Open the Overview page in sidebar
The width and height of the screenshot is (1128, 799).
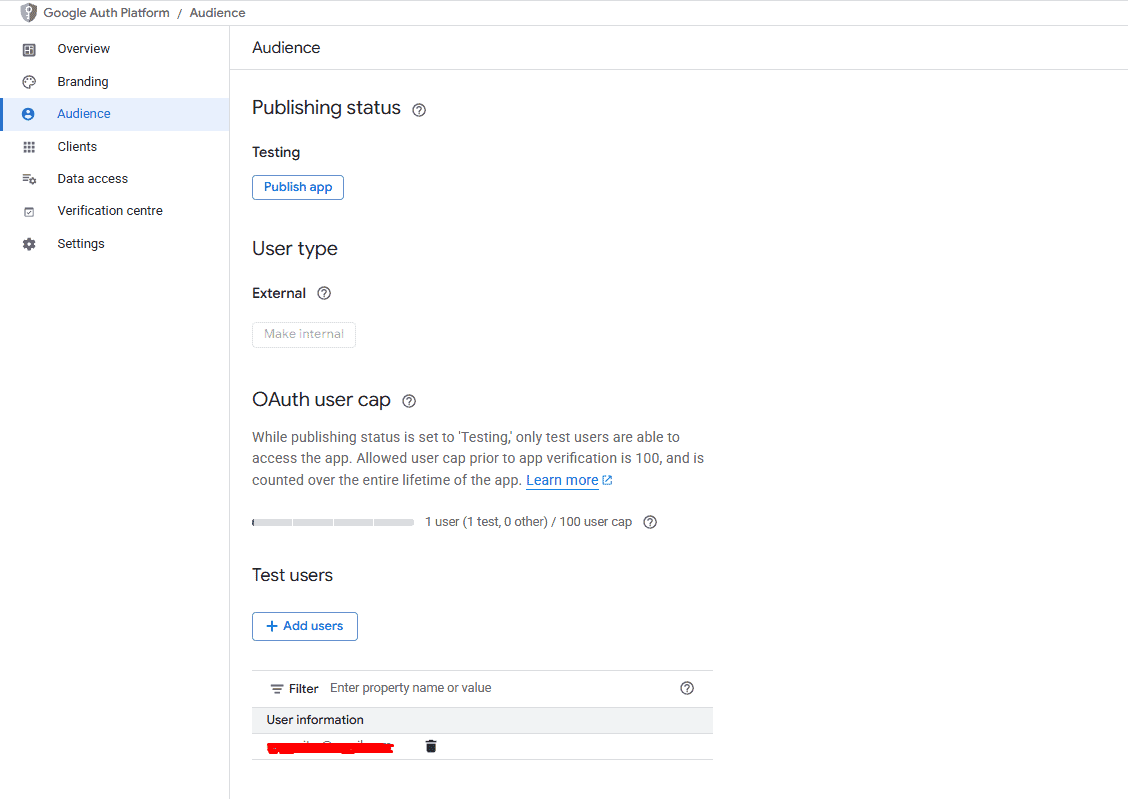pos(83,49)
